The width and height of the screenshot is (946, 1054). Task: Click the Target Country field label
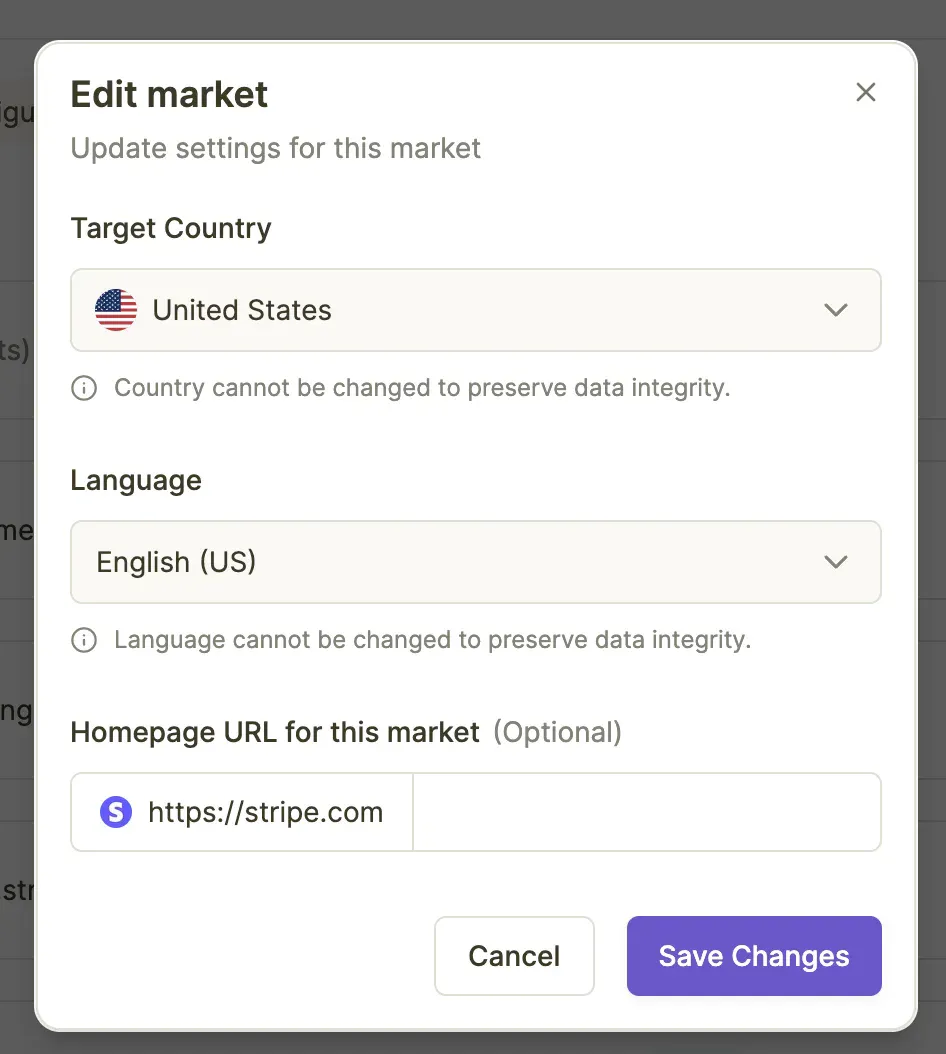tap(171, 228)
